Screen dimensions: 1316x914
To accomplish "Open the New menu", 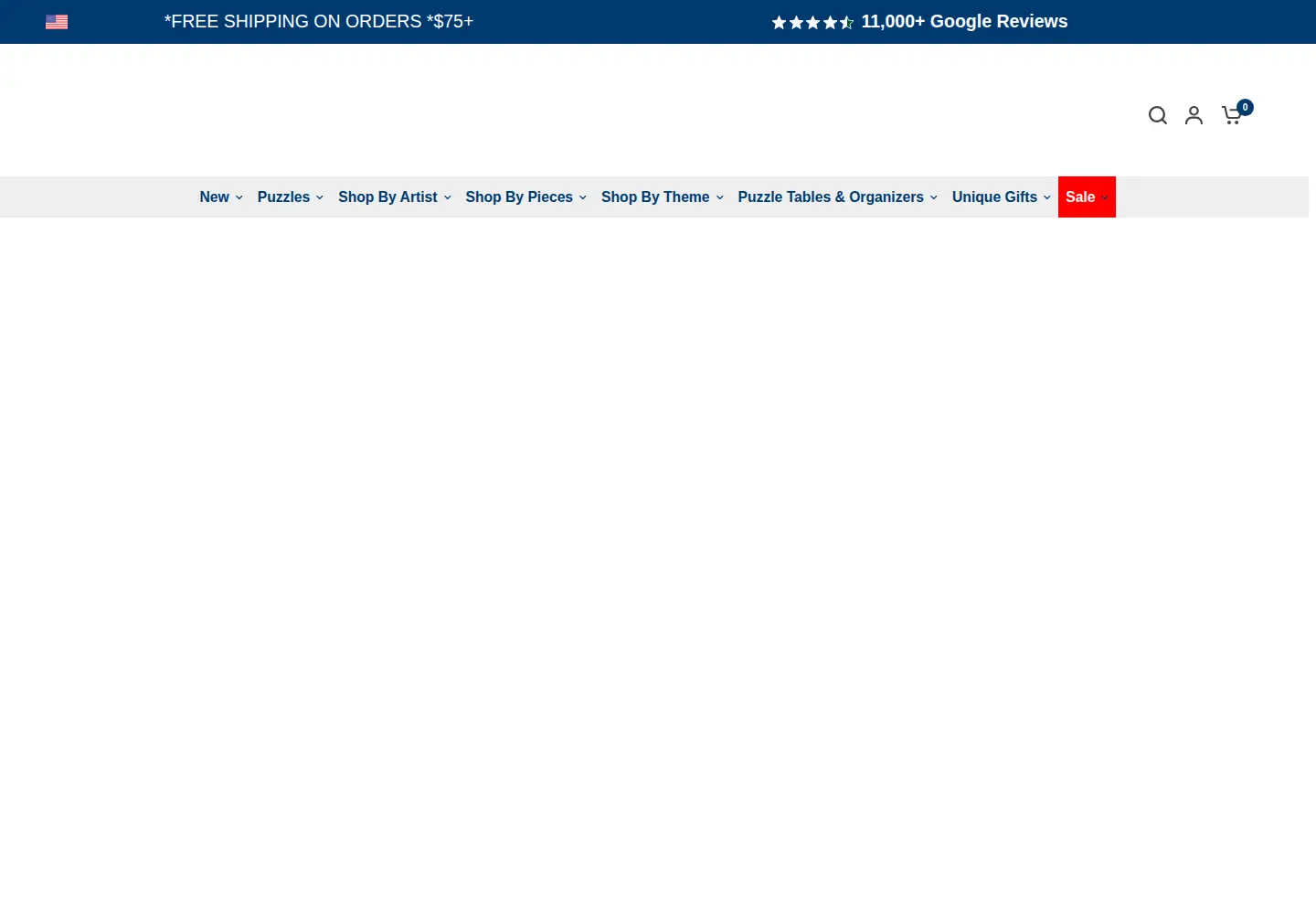I will (221, 197).
